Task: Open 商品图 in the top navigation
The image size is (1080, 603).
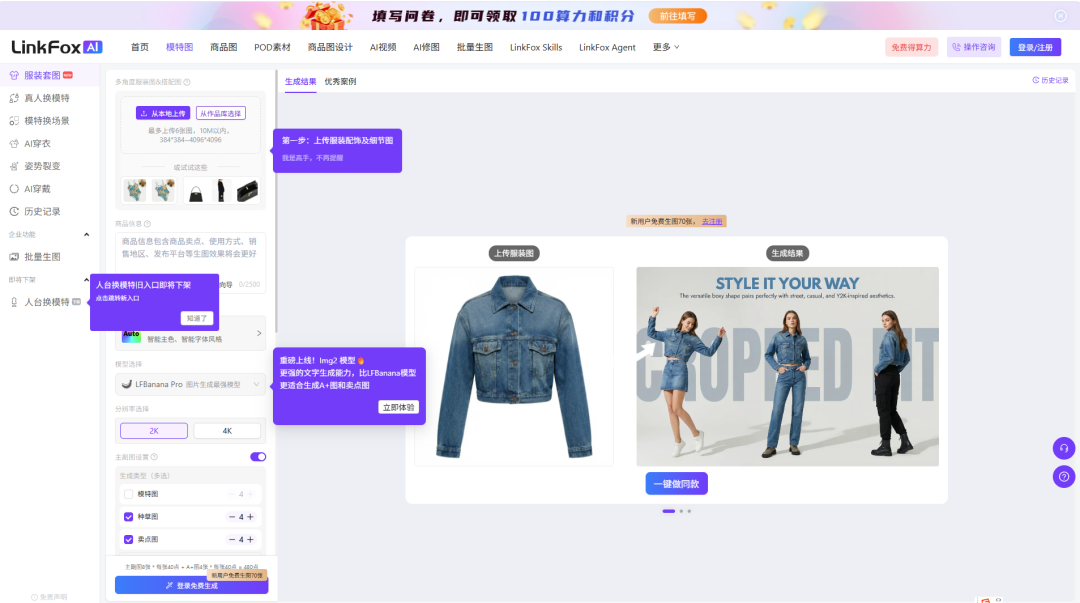Action: pos(223,47)
